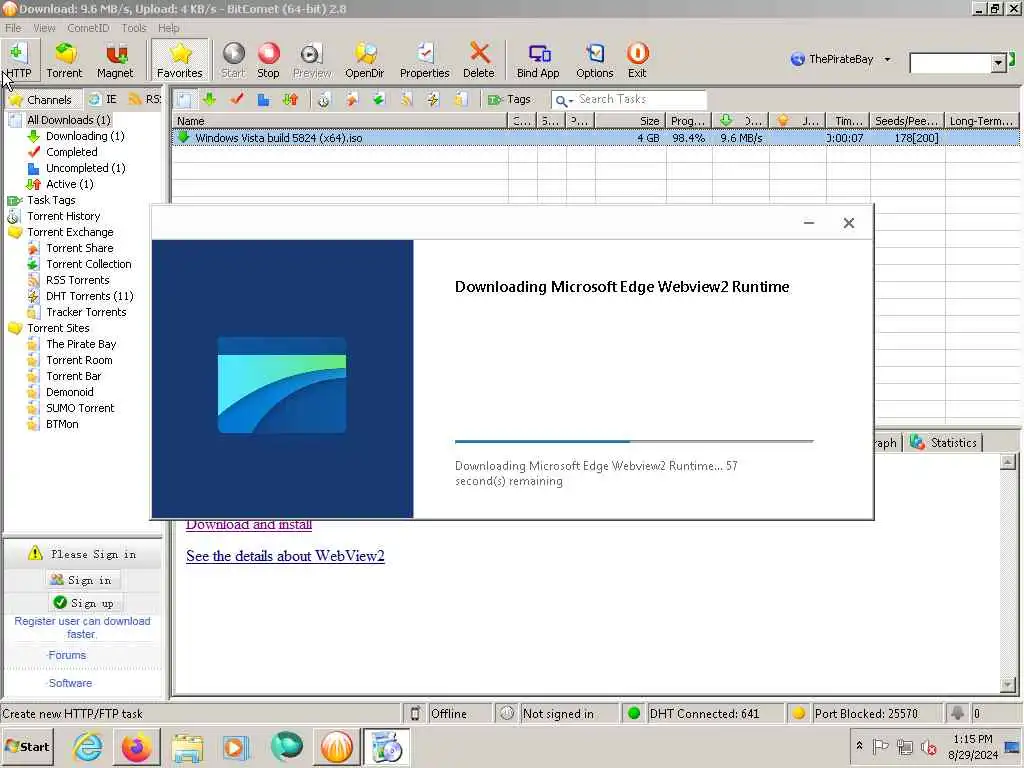This screenshot has height=768, width=1024.
Task: Select Completed category in sidebar
Action: (x=72, y=152)
